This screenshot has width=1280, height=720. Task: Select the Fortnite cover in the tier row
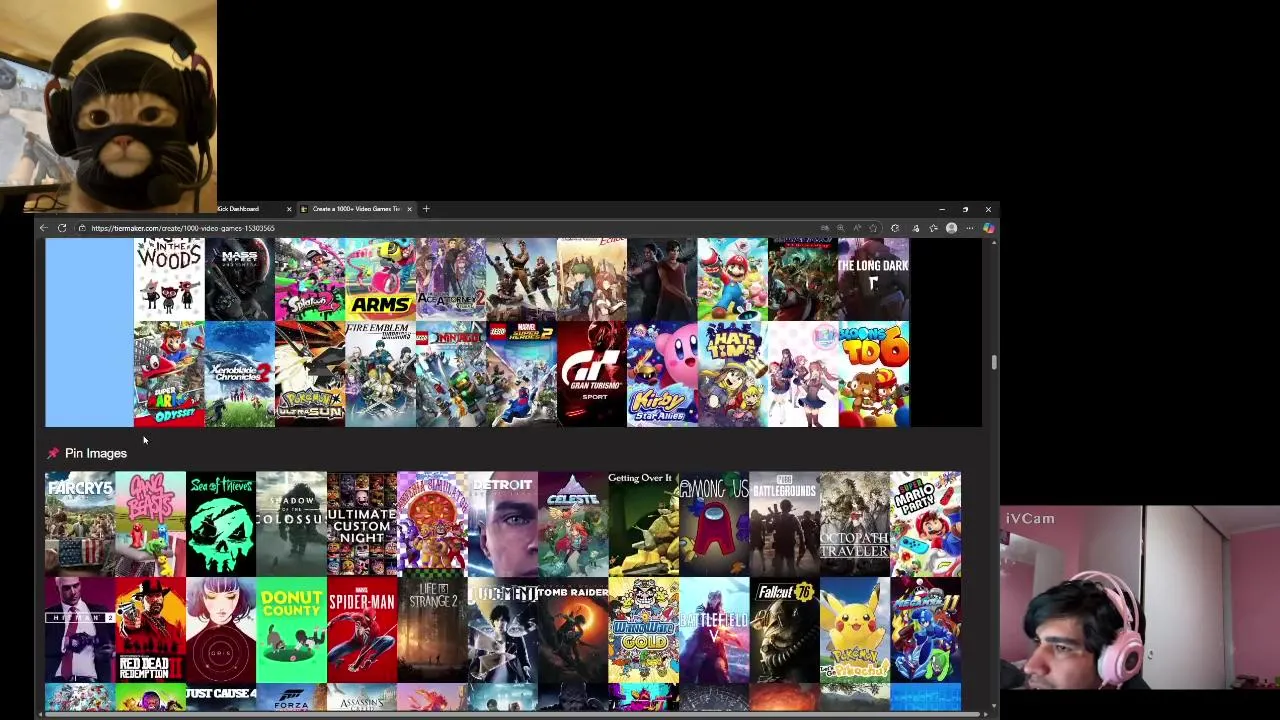click(521, 279)
